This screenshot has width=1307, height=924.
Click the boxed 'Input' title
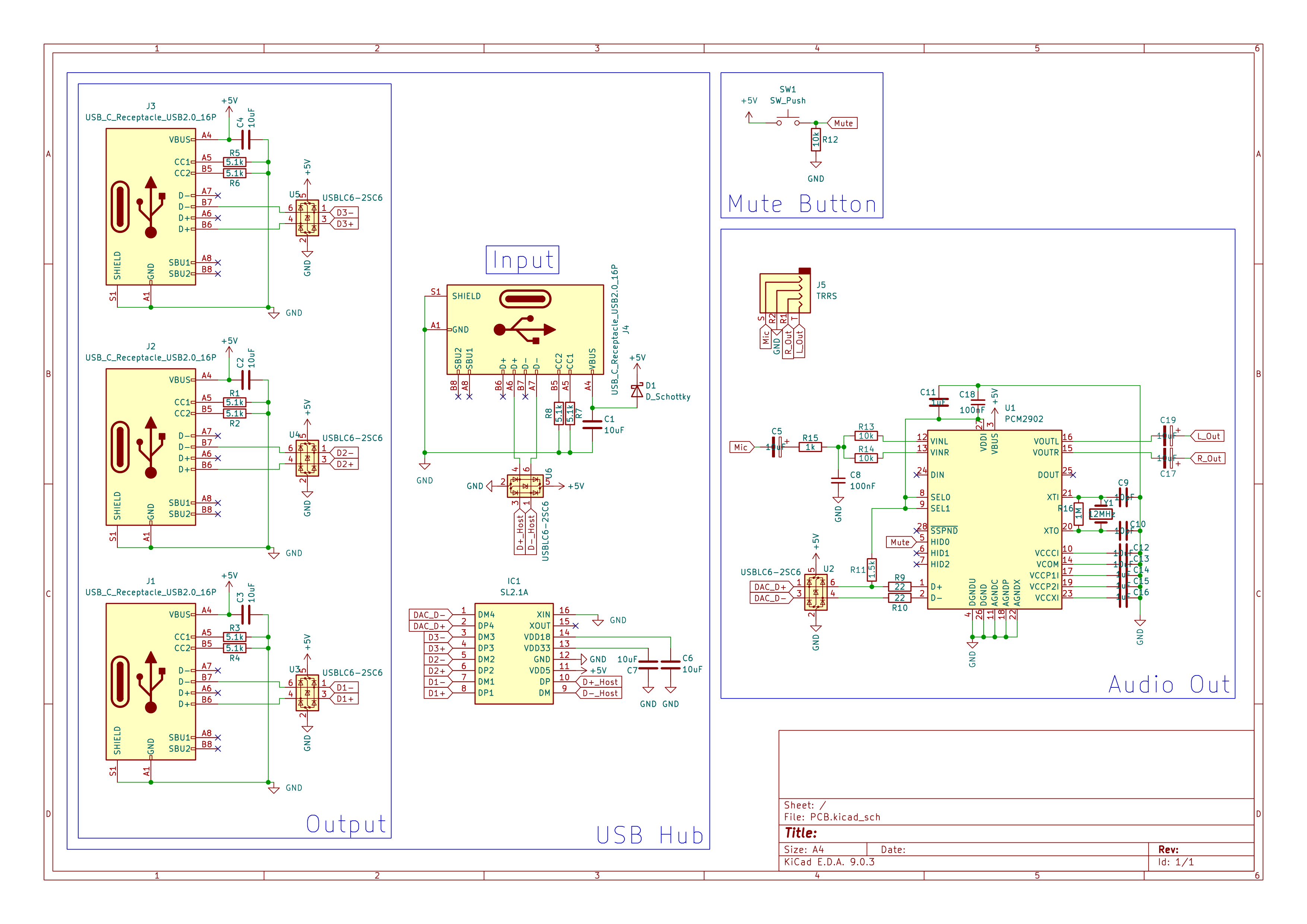pyautogui.click(x=523, y=260)
